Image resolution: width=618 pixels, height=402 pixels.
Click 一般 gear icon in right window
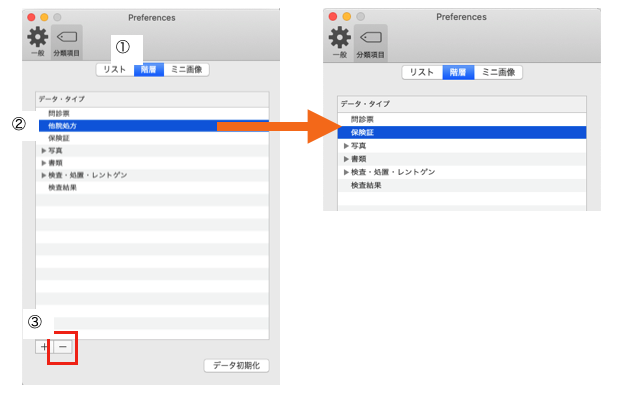point(341,42)
